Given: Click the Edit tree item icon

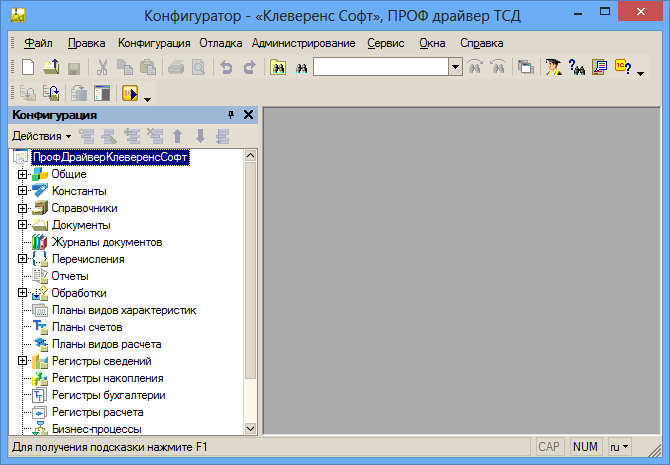Looking at the screenshot, I should click(109, 136).
